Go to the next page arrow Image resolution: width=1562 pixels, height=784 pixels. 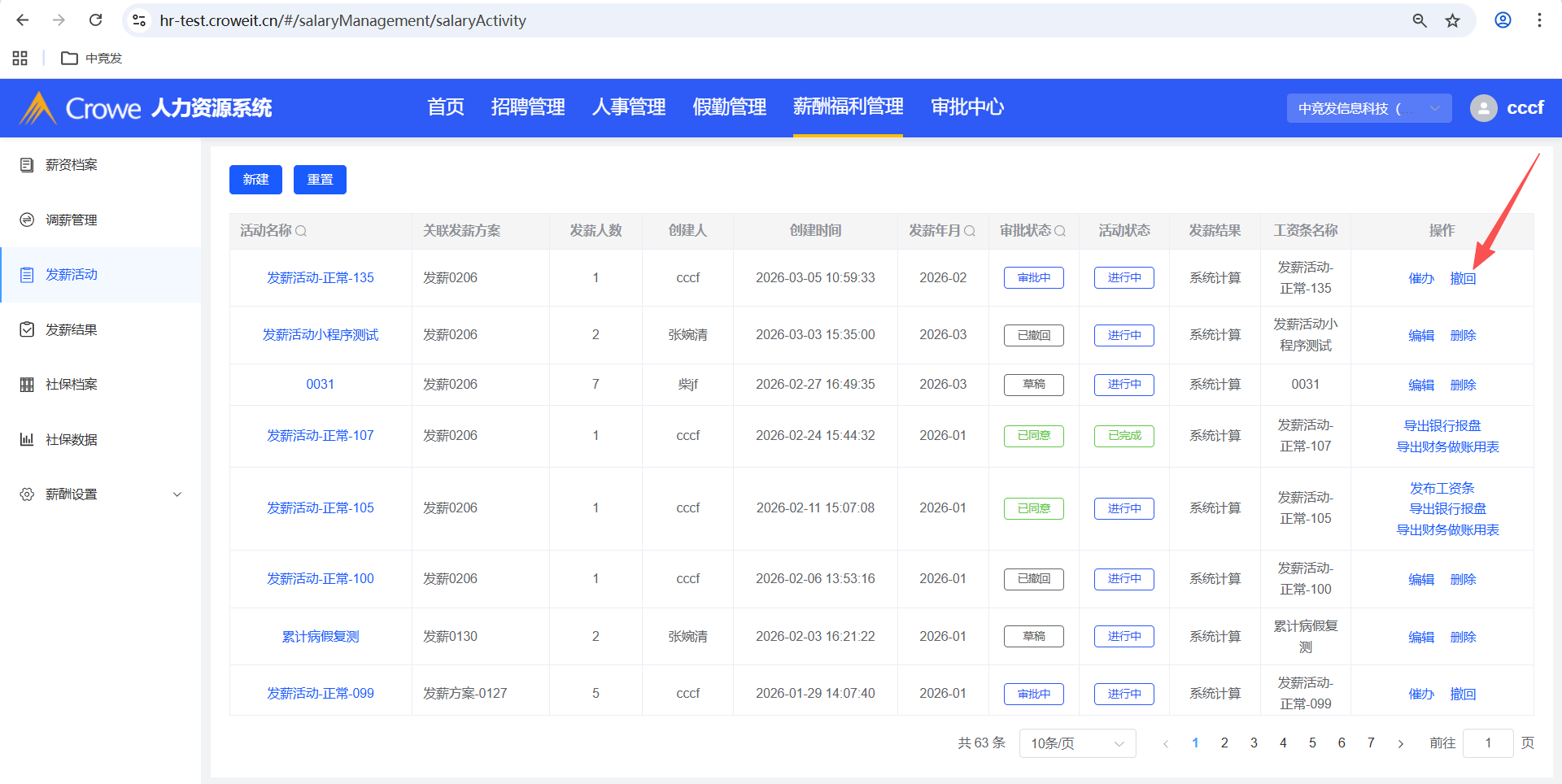[x=1400, y=743]
